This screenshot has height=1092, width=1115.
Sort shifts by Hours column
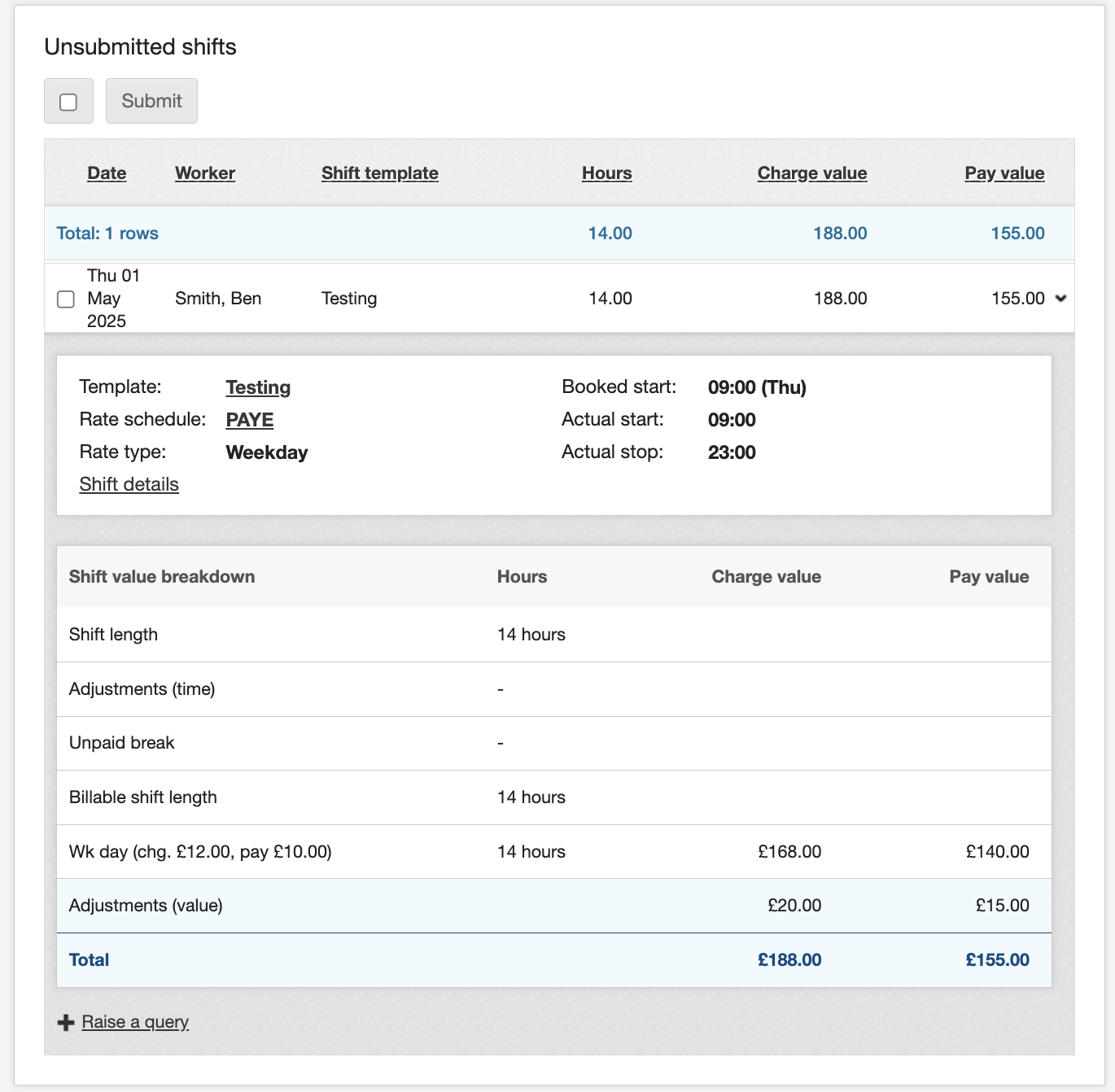[x=606, y=173]
